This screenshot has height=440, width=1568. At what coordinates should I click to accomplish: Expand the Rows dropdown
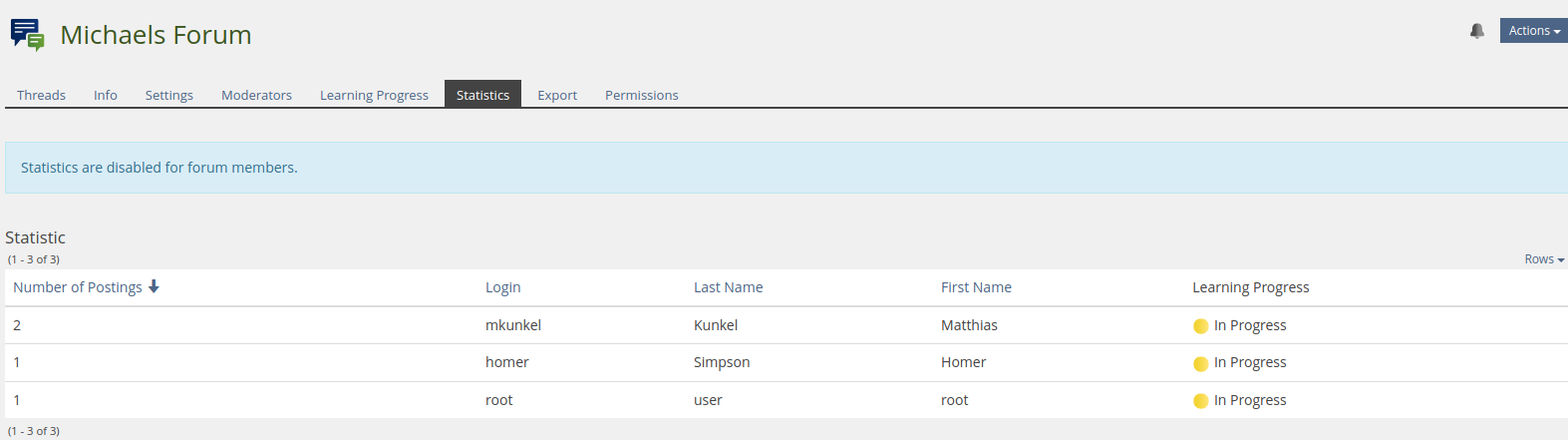coord(1543,259)
